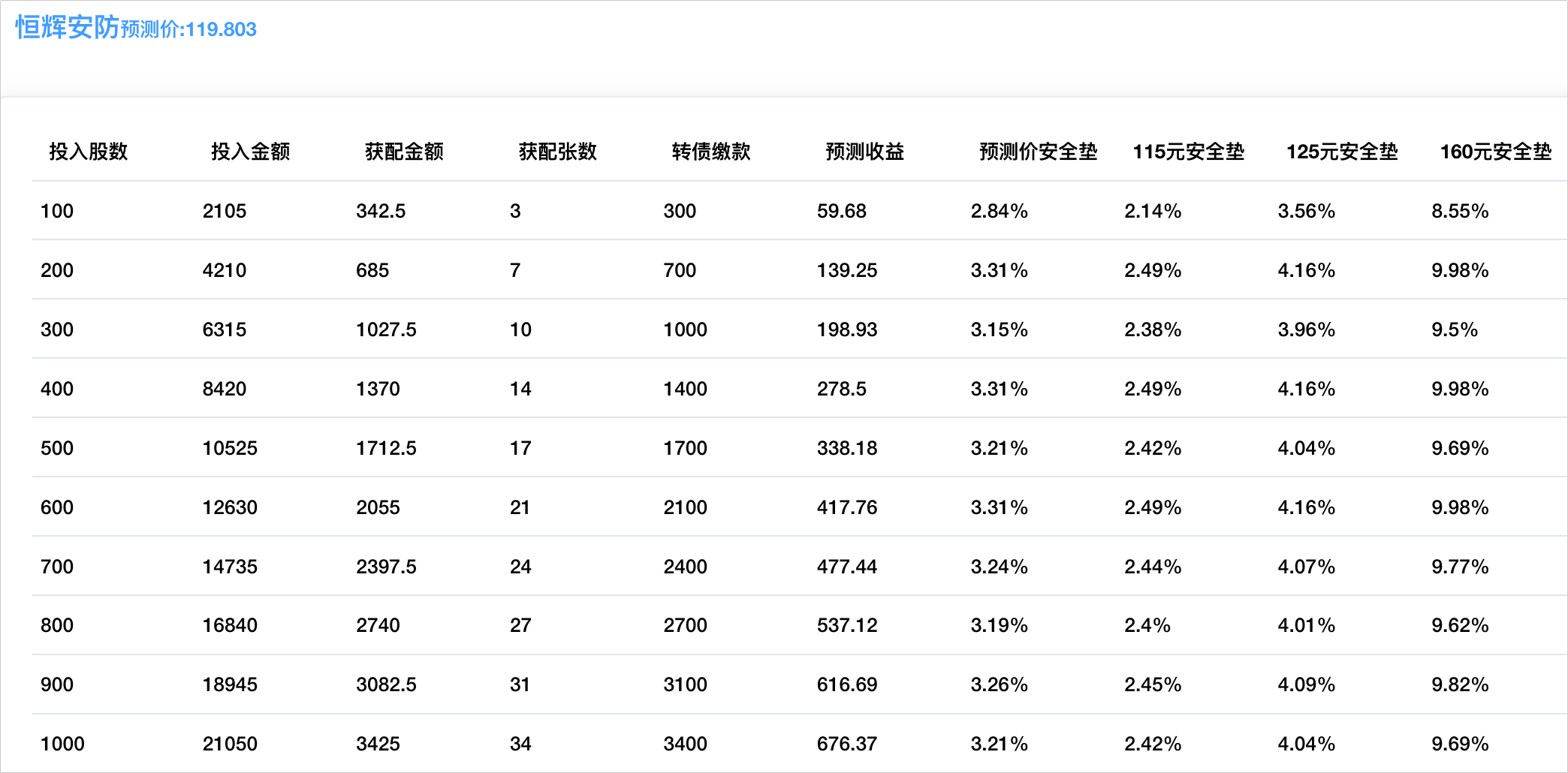Select the 21050 investment amount cell
Screen dimensions: 1568x773
(x=230, y=744)
